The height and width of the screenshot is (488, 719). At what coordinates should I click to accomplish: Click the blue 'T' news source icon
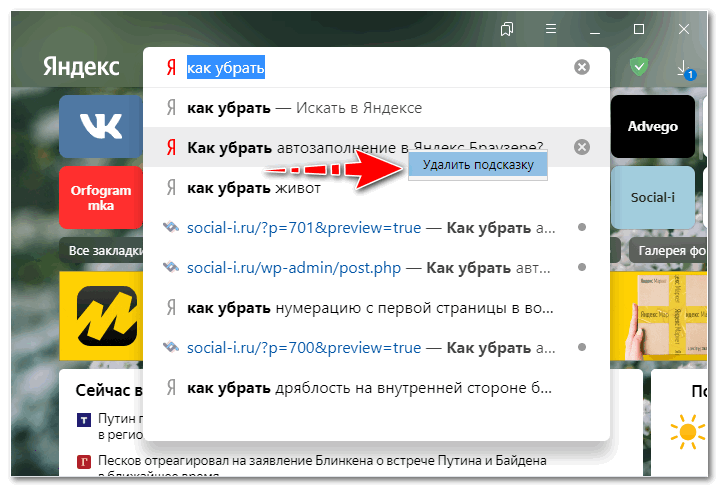coord(83,420)
